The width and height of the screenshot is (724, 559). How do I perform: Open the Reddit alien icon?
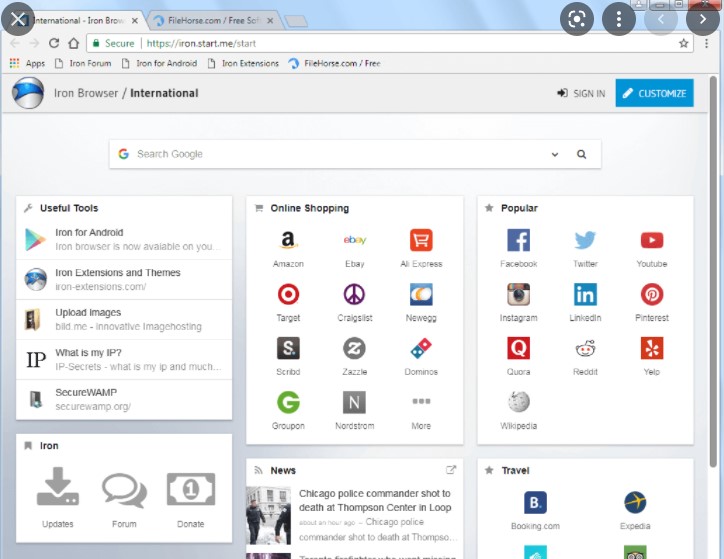585,348
